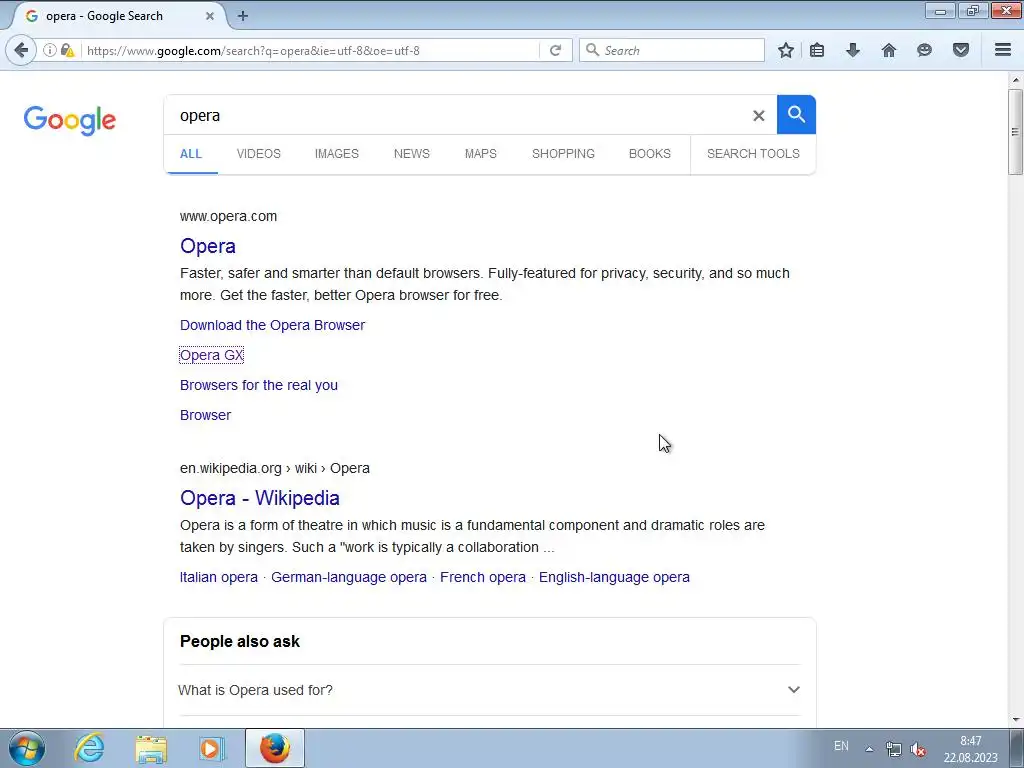1024x768 pixels.
Task: Switch to the IMAGES search tab
Action: click(336, 154)
